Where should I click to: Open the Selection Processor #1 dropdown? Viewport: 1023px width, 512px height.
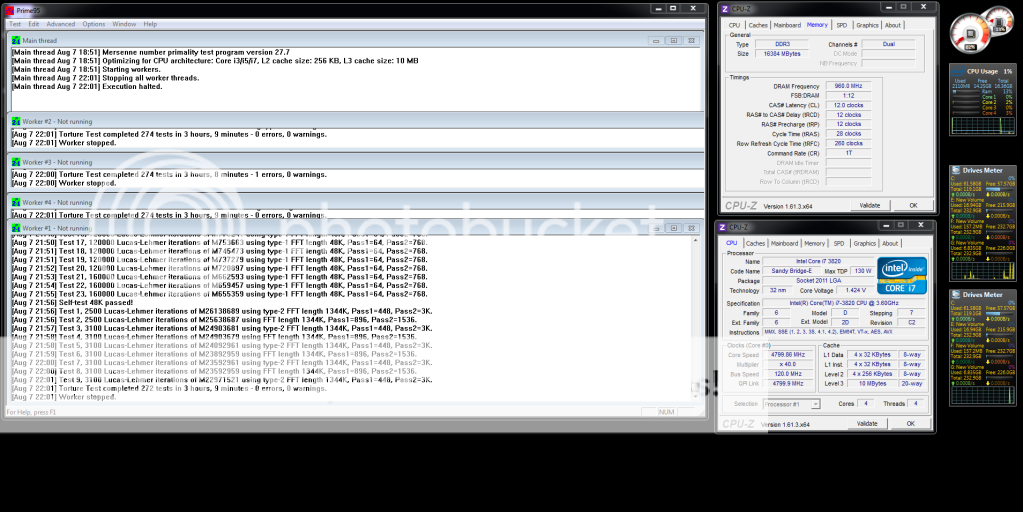[816, 404]
